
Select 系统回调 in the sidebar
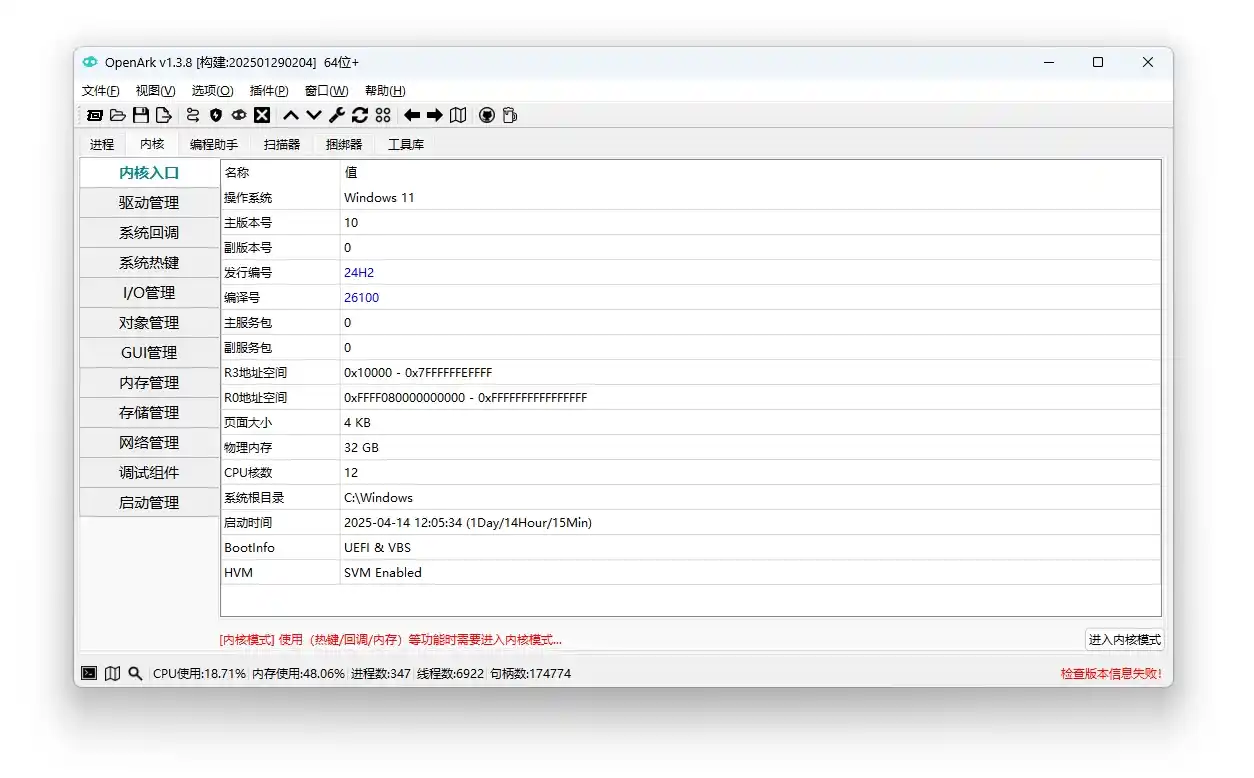[x=149, y=232]
